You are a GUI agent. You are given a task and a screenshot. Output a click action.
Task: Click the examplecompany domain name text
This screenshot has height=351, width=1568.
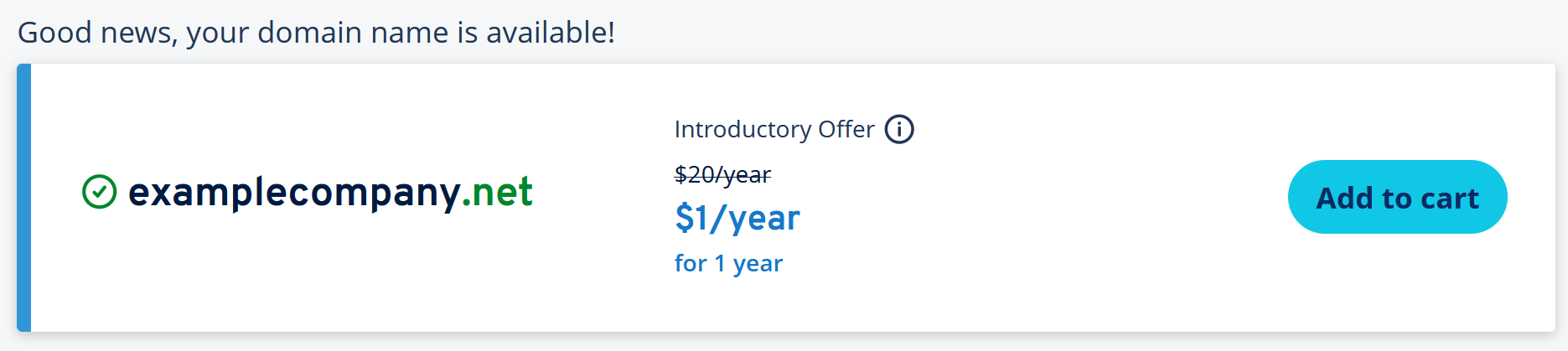coord(293,193)
